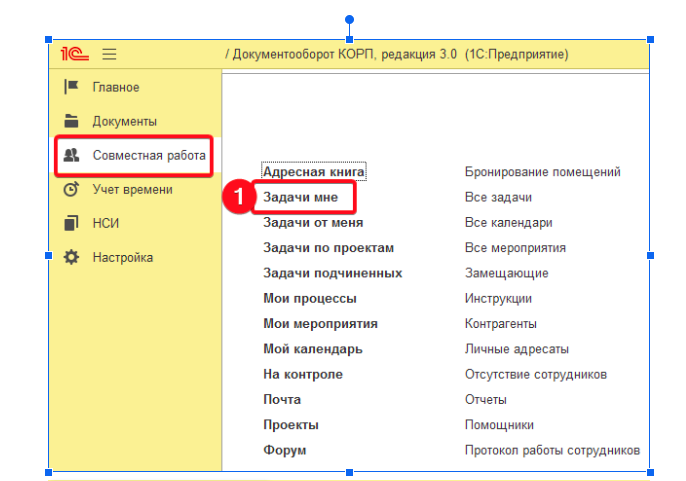Open Отчеты
The width and height of the screenshot is (686, 481).
click(x=486, y=400)
